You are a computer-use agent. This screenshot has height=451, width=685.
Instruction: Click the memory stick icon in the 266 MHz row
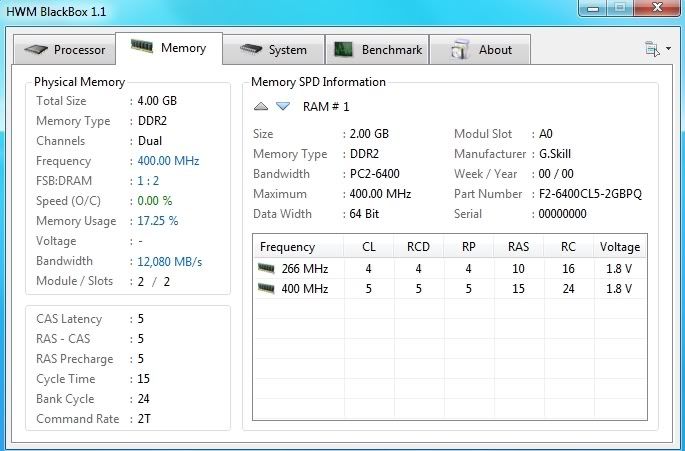coord(266,268)
